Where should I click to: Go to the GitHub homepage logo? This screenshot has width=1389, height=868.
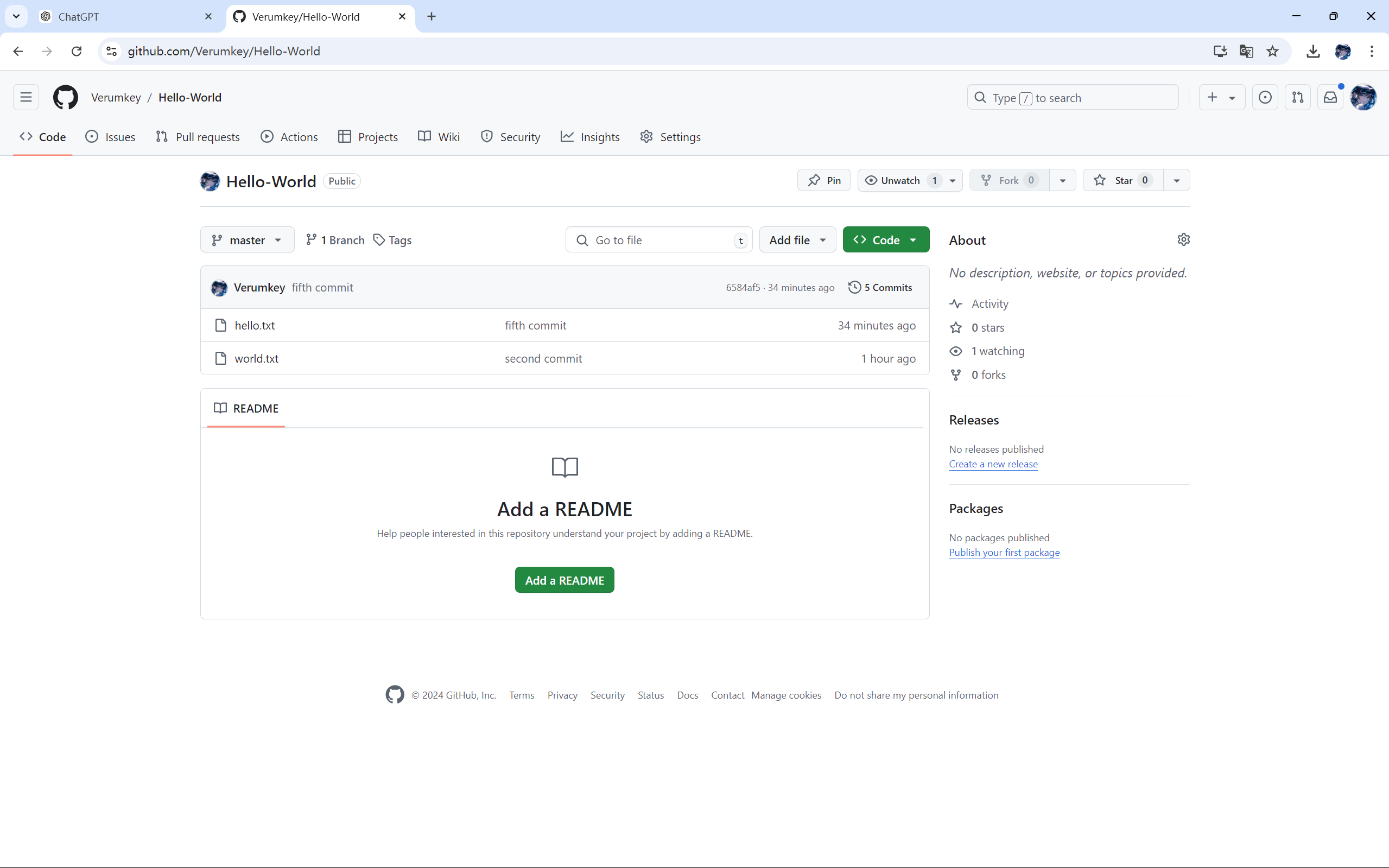[x=66, y=97]
